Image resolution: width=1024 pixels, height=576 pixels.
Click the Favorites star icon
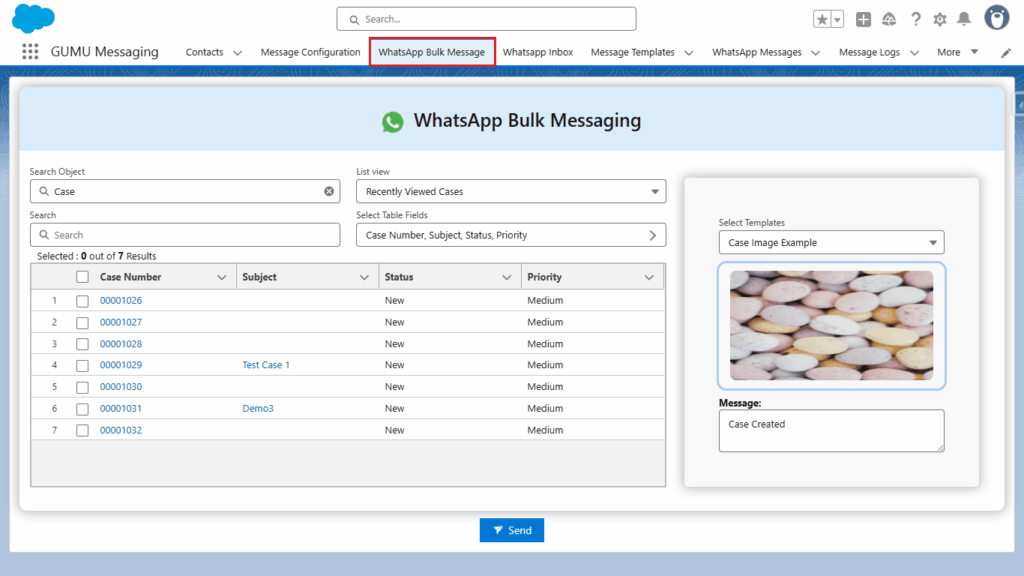pyautogui.click(x=822, y=19)
